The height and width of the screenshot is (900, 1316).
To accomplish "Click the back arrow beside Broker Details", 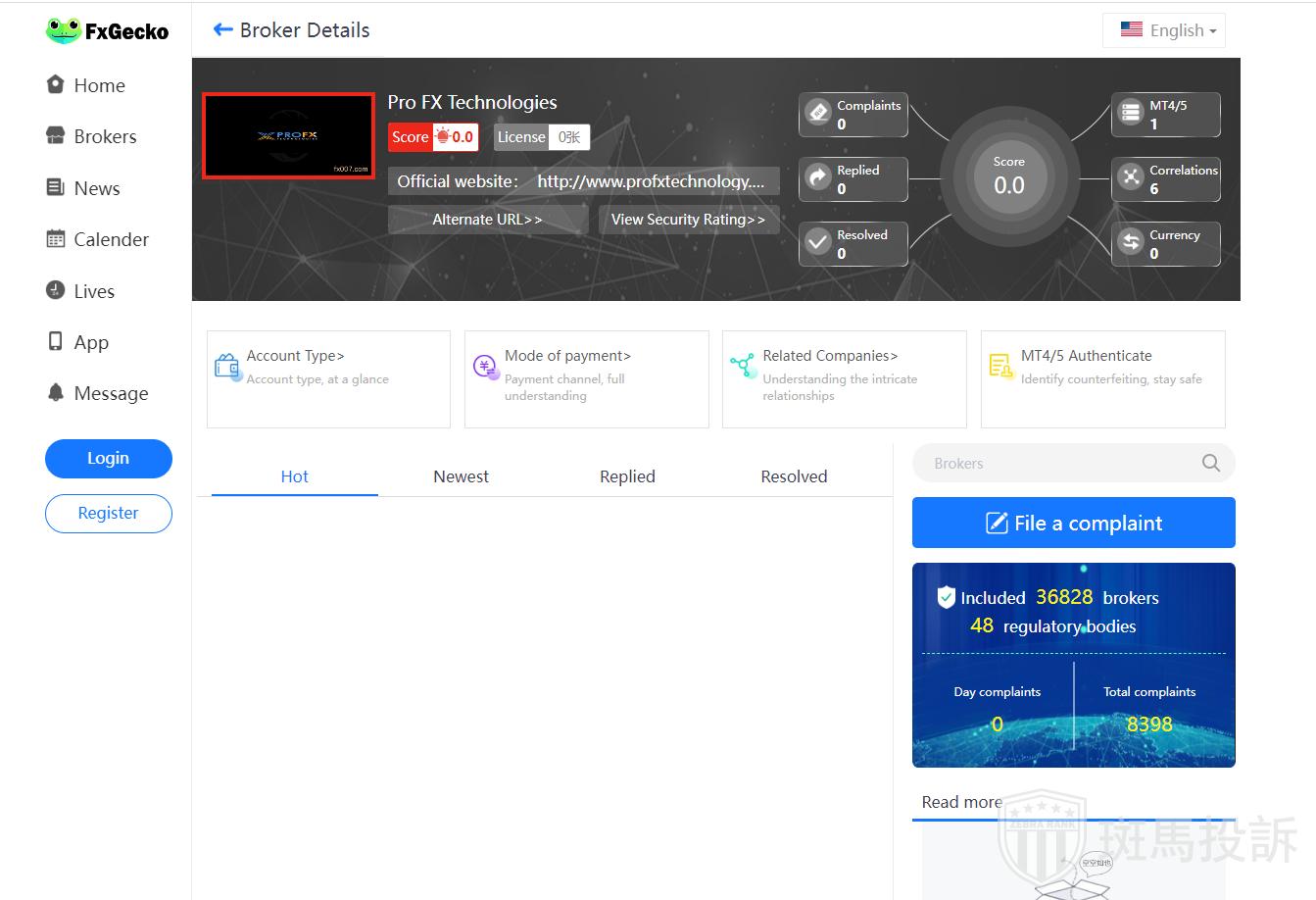I will tap(222, 30).
